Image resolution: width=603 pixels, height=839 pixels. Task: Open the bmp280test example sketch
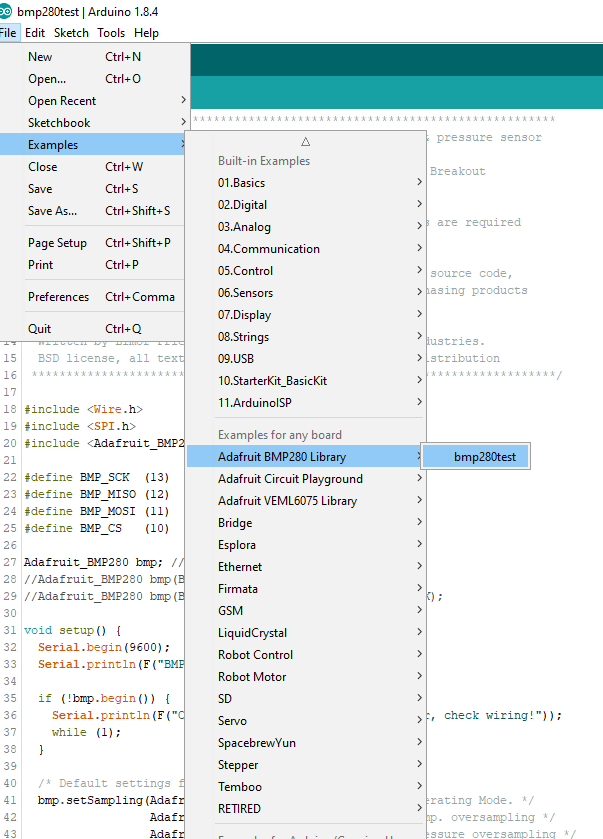pos(476,456)
